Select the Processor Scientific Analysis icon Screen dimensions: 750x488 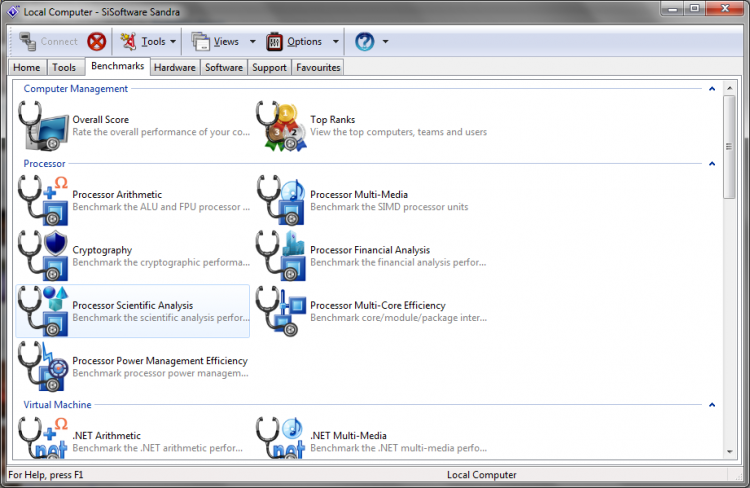[43, 311]
